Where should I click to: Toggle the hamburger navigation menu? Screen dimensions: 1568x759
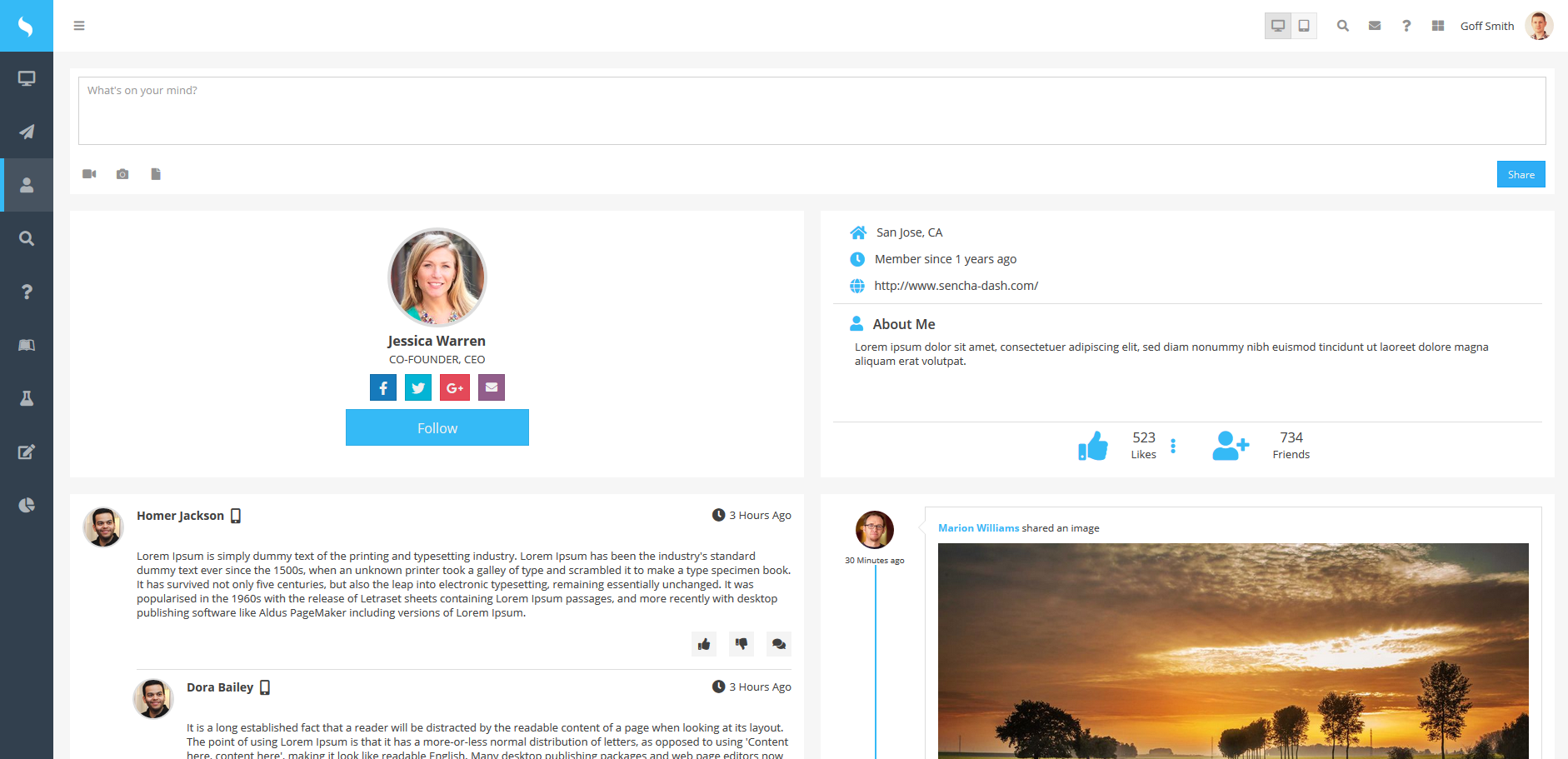[x=79, y=26]
